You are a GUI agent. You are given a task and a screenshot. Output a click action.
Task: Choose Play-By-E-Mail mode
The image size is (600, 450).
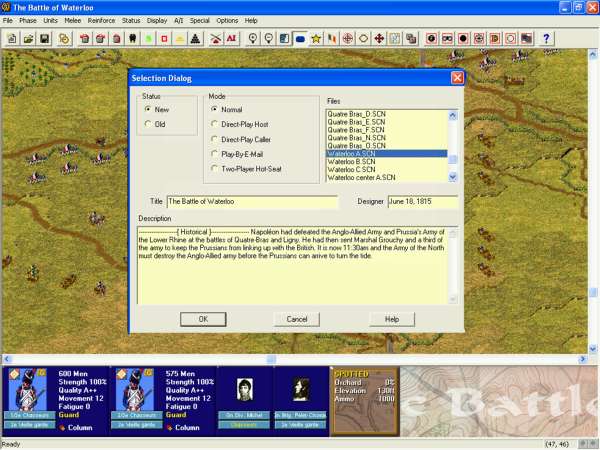tap(214, 153)
